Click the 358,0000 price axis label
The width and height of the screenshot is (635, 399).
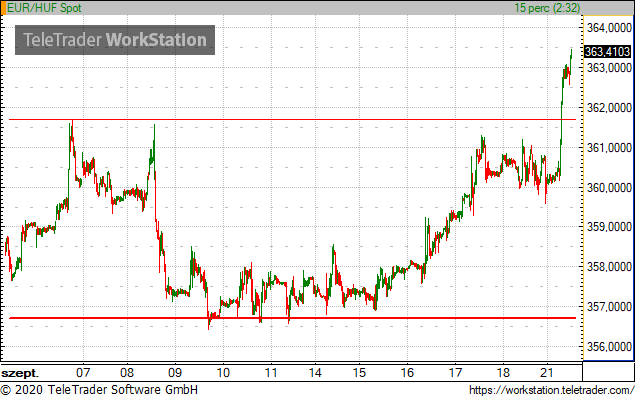(x=609, y=267)
